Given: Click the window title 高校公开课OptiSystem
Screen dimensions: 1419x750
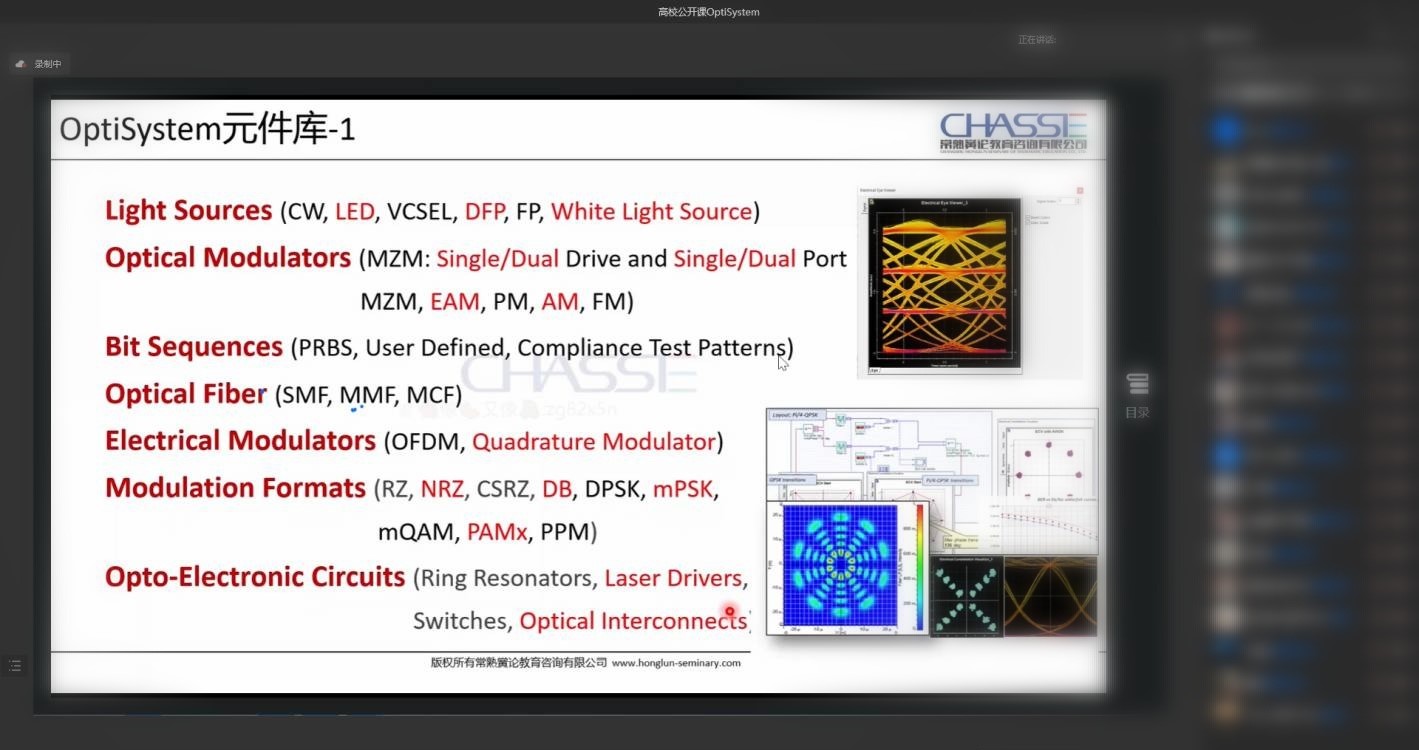Looking at the screenshot, I should point(709,12).
